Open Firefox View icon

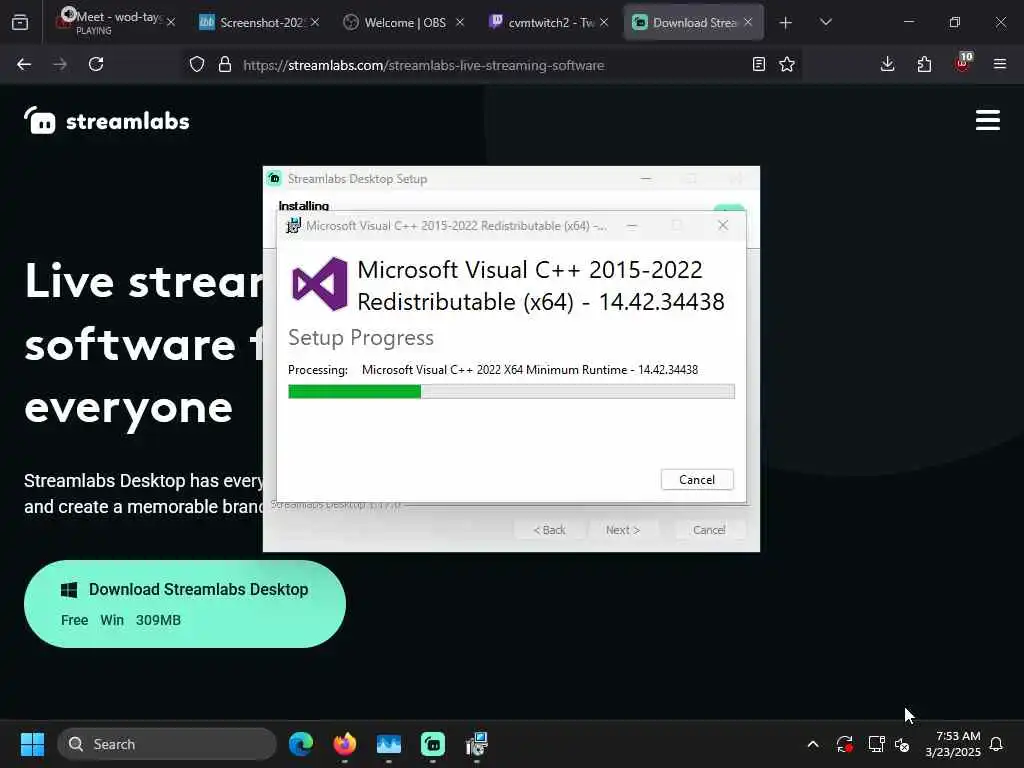(20, 22)
